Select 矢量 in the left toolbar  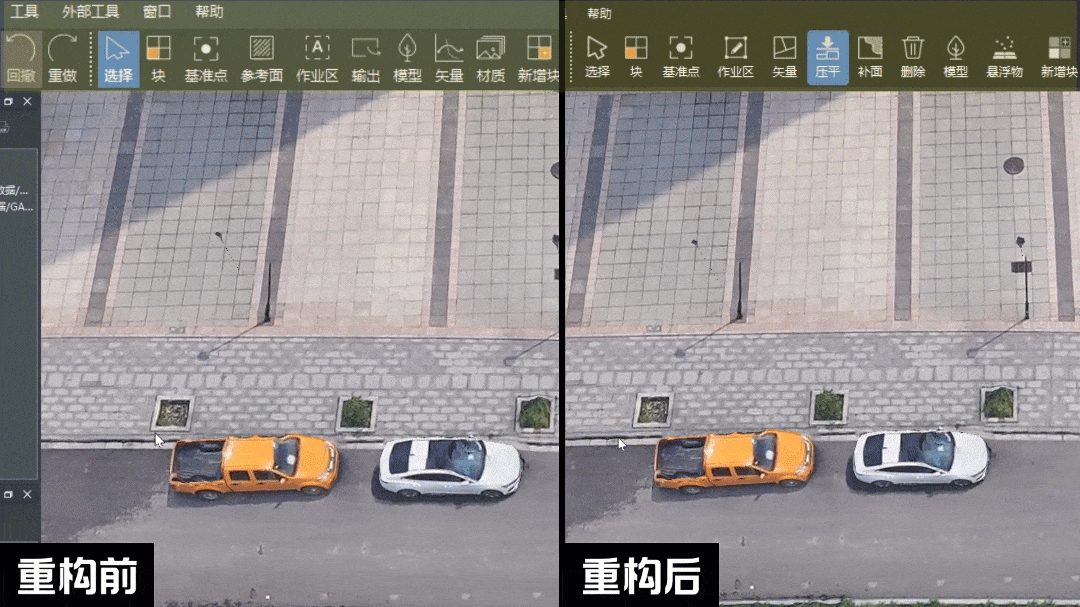point(449,57)
